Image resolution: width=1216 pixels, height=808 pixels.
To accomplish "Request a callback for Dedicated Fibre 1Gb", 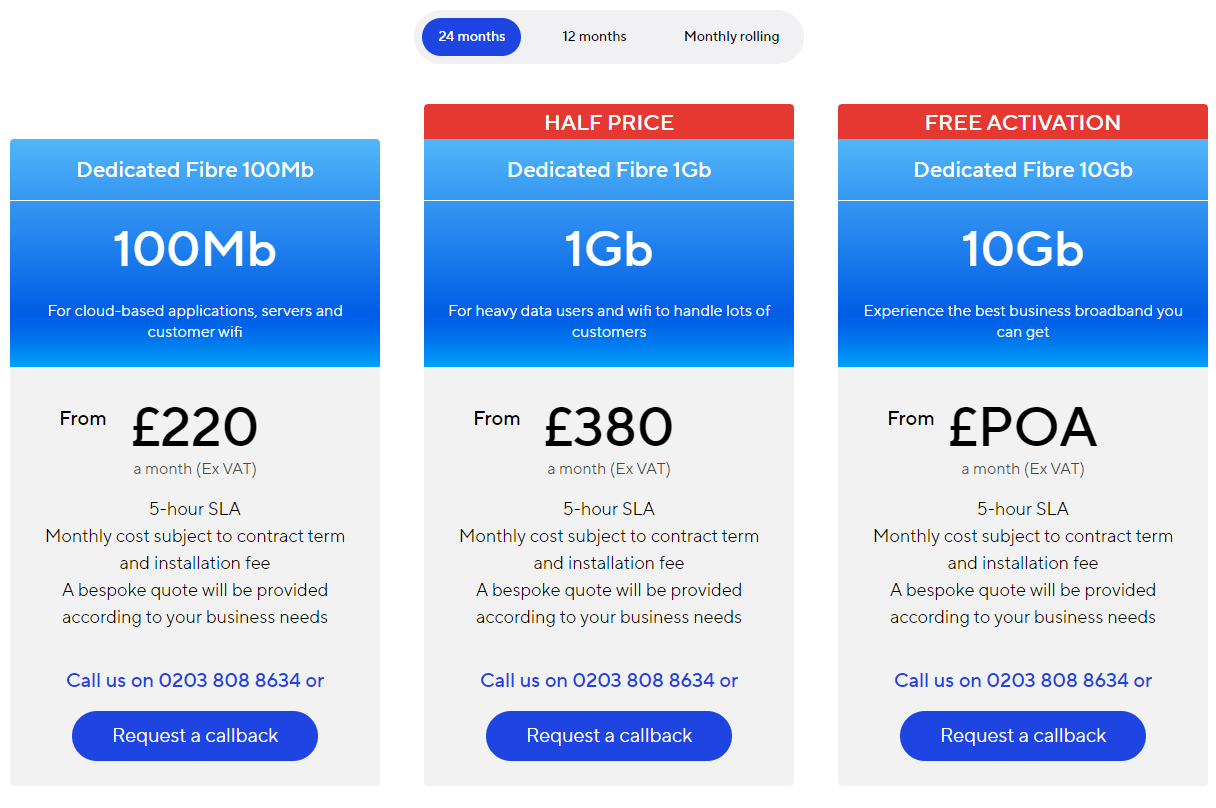I will pyautogui.click(x=609, y=736).
